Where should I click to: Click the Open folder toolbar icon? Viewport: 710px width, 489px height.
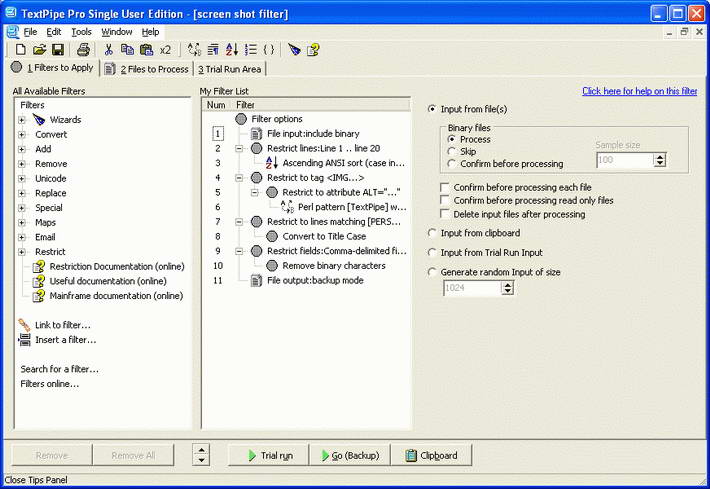pyautogui.click(x=39, y=49)
